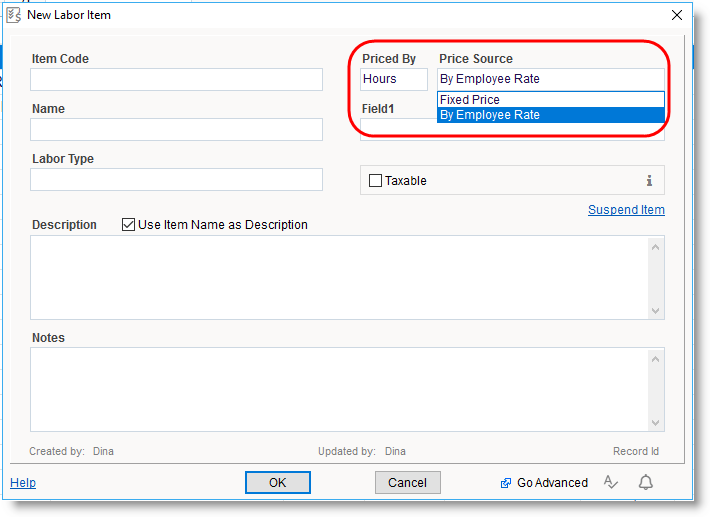
Task: Click the spell check icon
Action: [611, 483]
